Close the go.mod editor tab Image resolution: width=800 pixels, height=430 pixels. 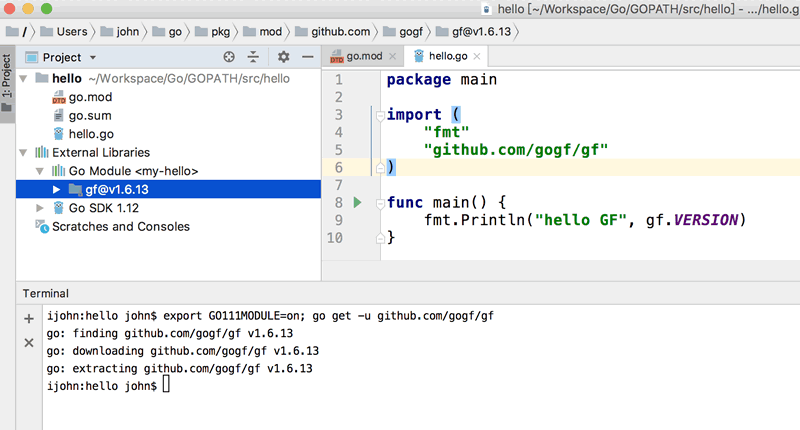click(x=392, y=57)
